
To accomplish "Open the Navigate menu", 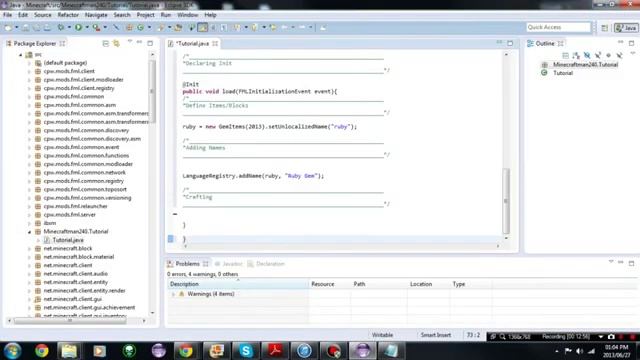I will tap(96, 15).
